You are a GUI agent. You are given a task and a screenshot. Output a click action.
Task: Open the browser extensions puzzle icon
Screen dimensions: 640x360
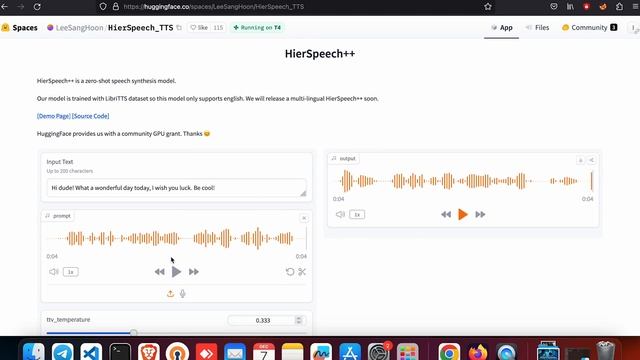(619, 7)
